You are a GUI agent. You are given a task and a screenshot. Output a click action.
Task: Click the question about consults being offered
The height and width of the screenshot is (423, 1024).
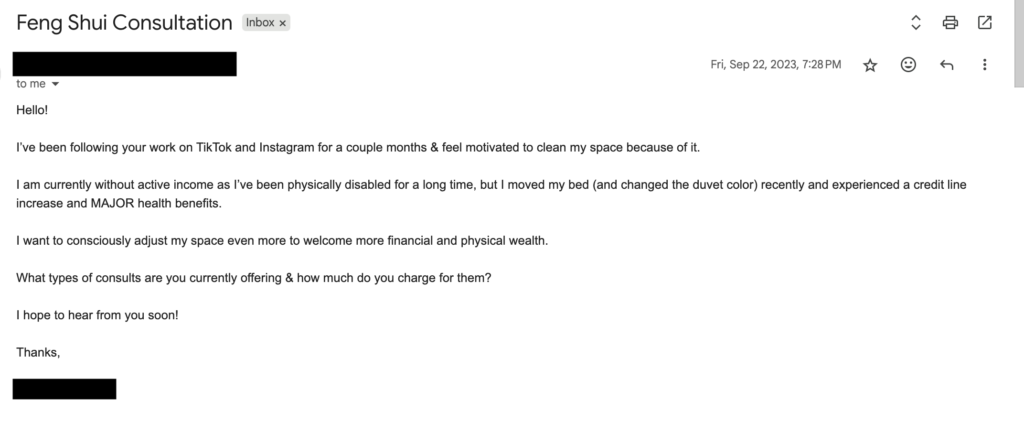pyautogui.click(x=253, y=277)
